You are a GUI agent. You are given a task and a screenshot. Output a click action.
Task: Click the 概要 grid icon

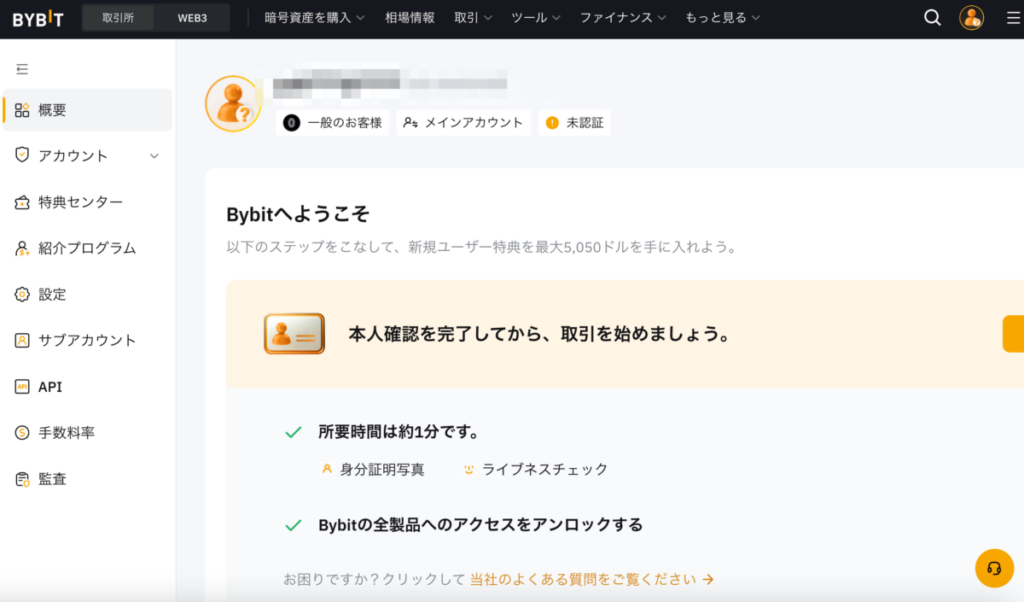tap(22, 110)
